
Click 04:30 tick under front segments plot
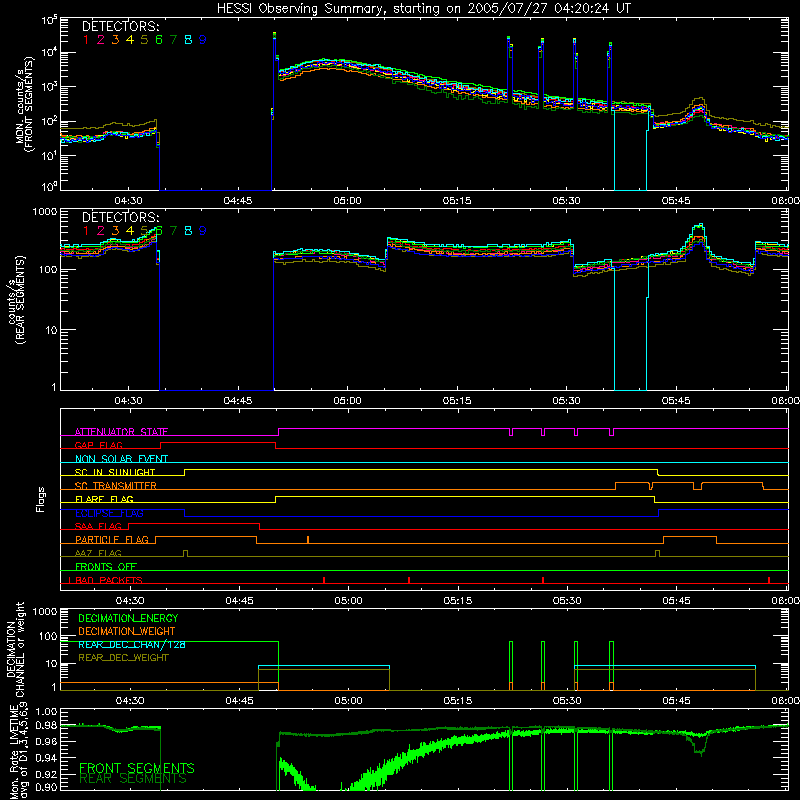(128, 201)
